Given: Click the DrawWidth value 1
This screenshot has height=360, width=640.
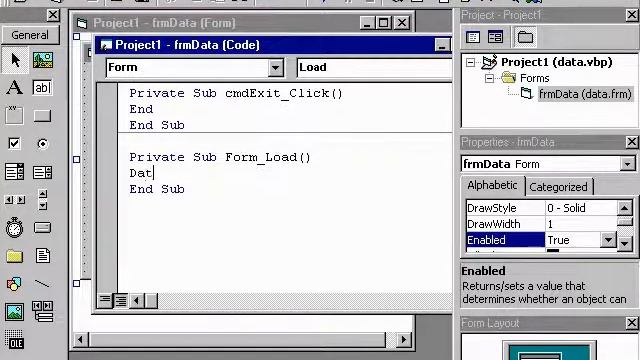Looking at the screenshot, I should coord(550,224).
